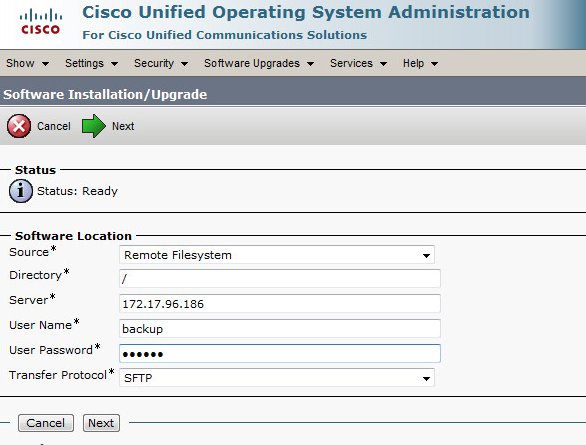The width and height of the screenshot is (586, 445).
Task: Click the Status info icon
Action: click(21, 191)
